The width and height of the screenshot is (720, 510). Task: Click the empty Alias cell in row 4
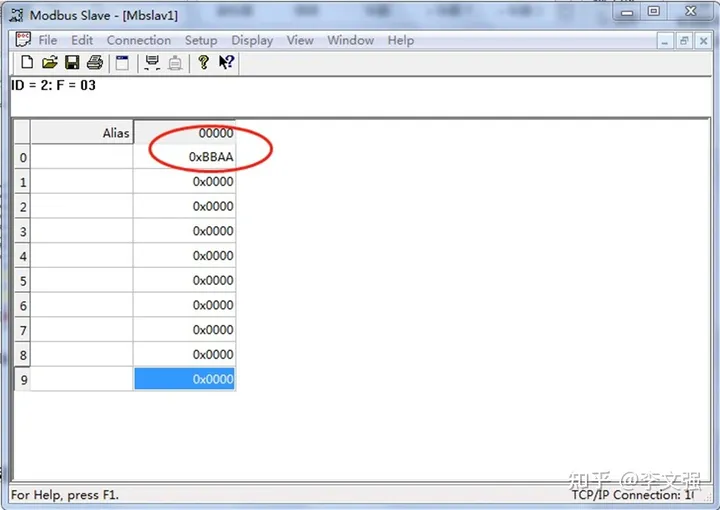(82, 256)
